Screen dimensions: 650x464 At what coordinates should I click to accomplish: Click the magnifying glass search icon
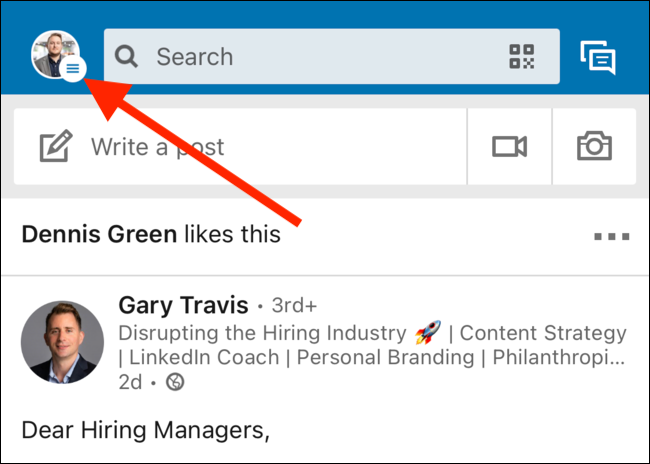(x=126, y=57)
